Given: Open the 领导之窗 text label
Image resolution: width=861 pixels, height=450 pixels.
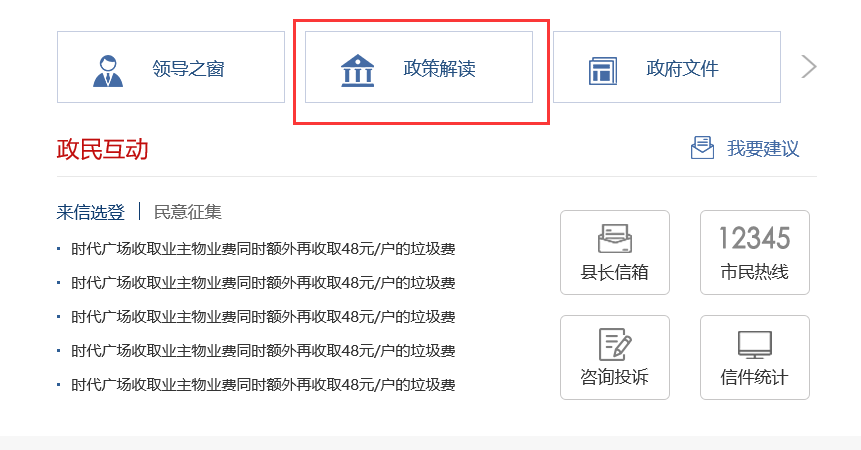Looking at the screenshot, I should click(x=188, y=69).
